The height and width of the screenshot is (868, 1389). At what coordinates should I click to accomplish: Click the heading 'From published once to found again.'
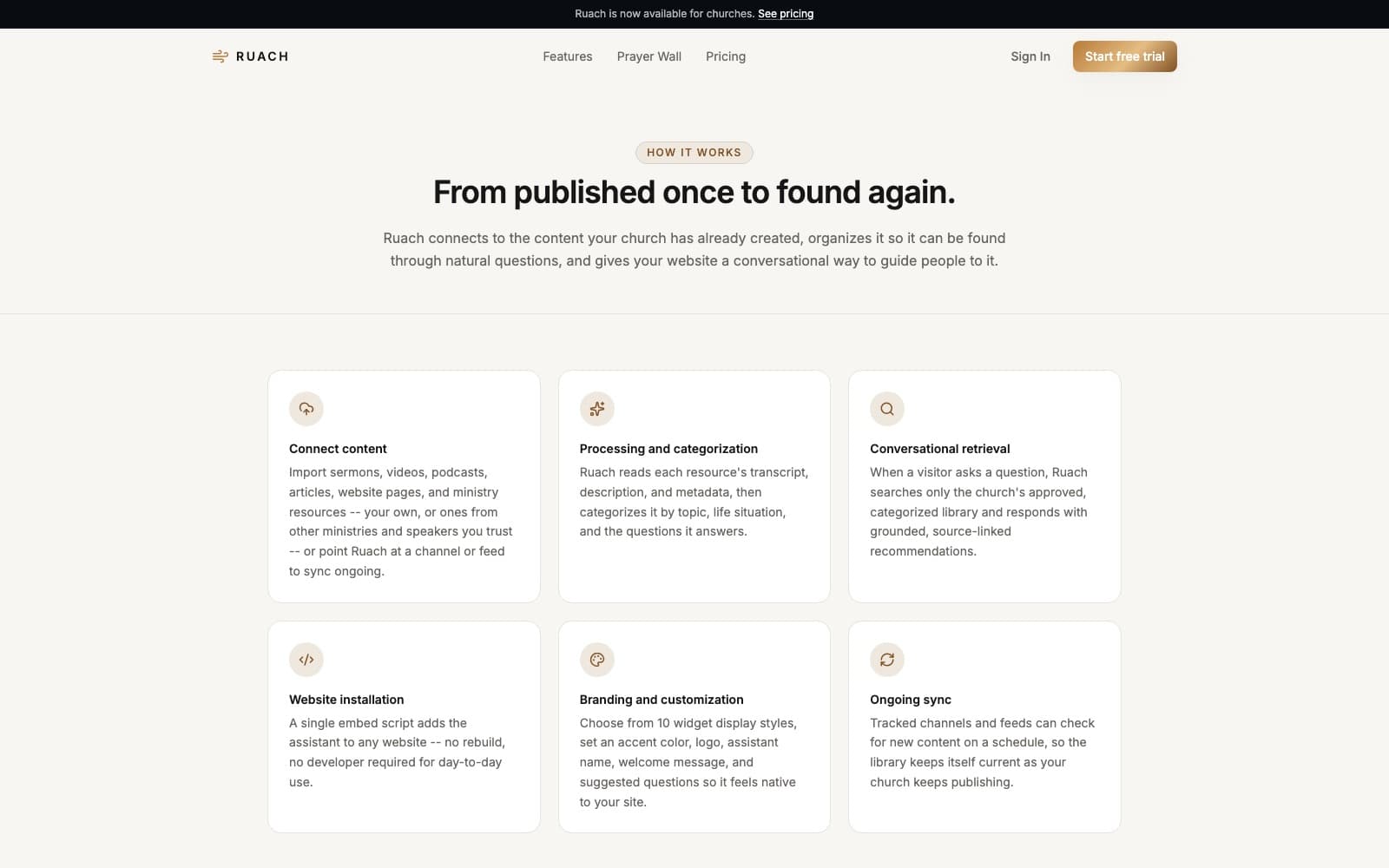coord(694,192)
